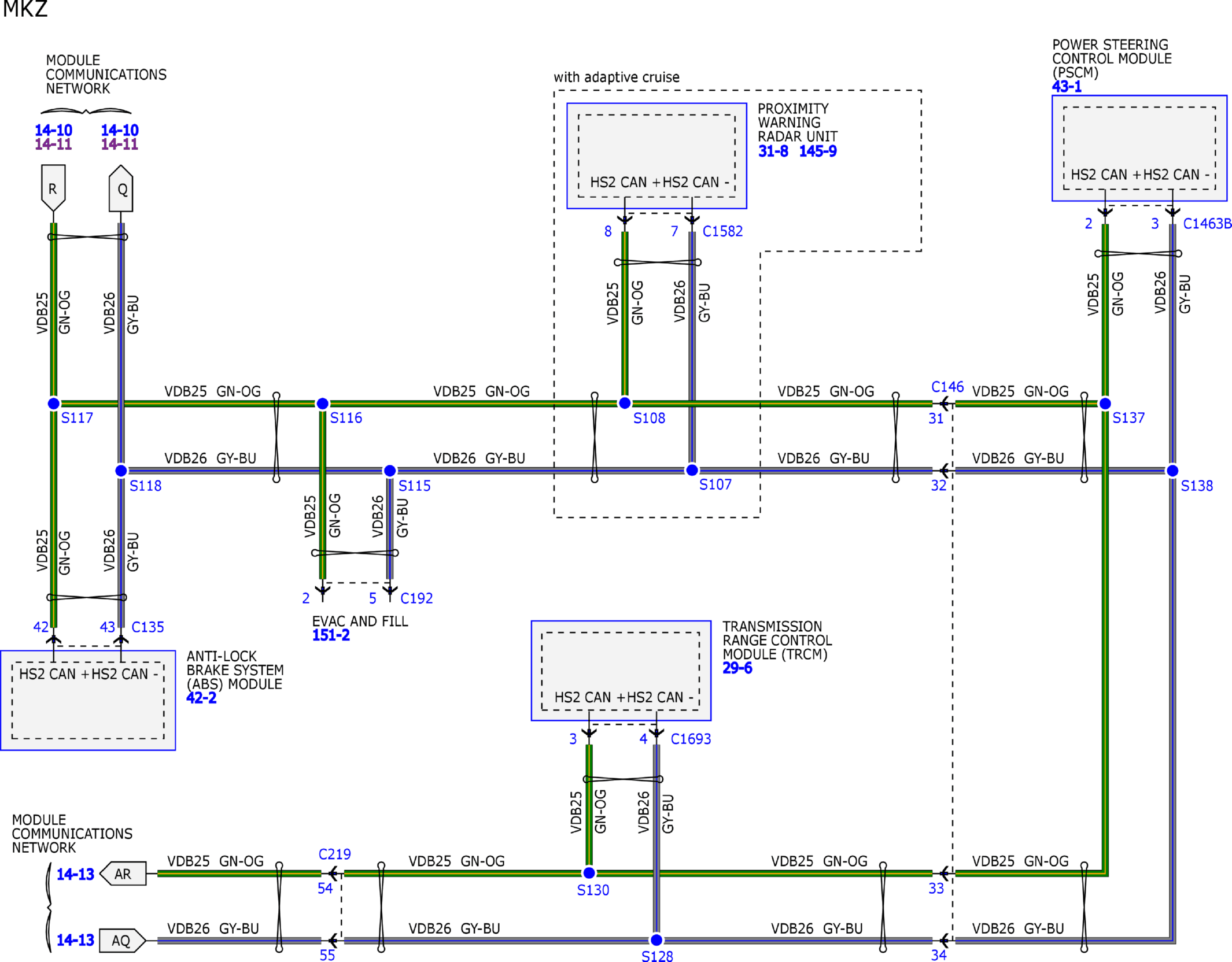Viewport: 1232px width, 962px height.
Task: Open the 14-10 link above connector Q
Action: pyautogui.click(x=120, y=130)
